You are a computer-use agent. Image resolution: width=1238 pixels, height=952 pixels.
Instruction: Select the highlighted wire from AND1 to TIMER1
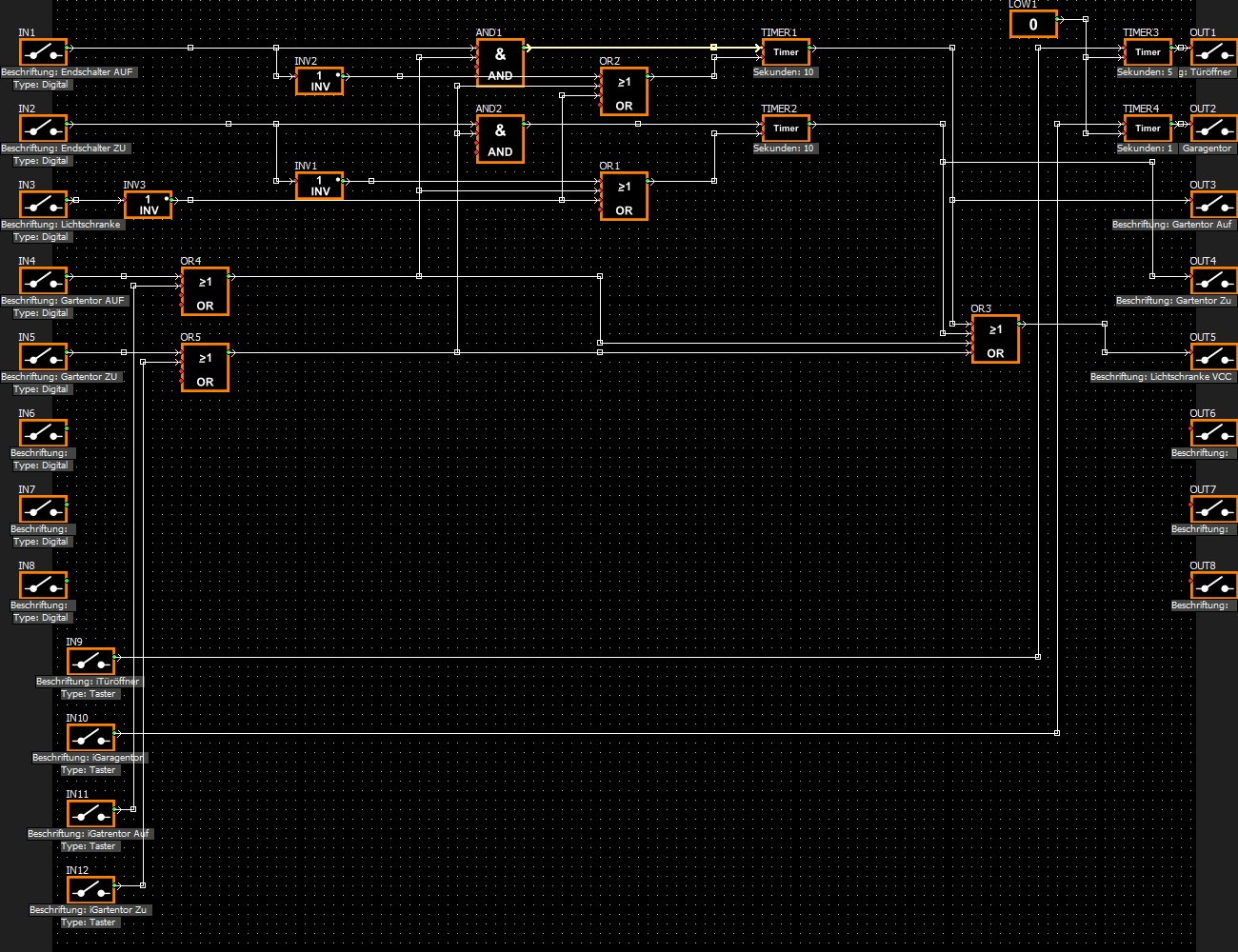(619, 47)
